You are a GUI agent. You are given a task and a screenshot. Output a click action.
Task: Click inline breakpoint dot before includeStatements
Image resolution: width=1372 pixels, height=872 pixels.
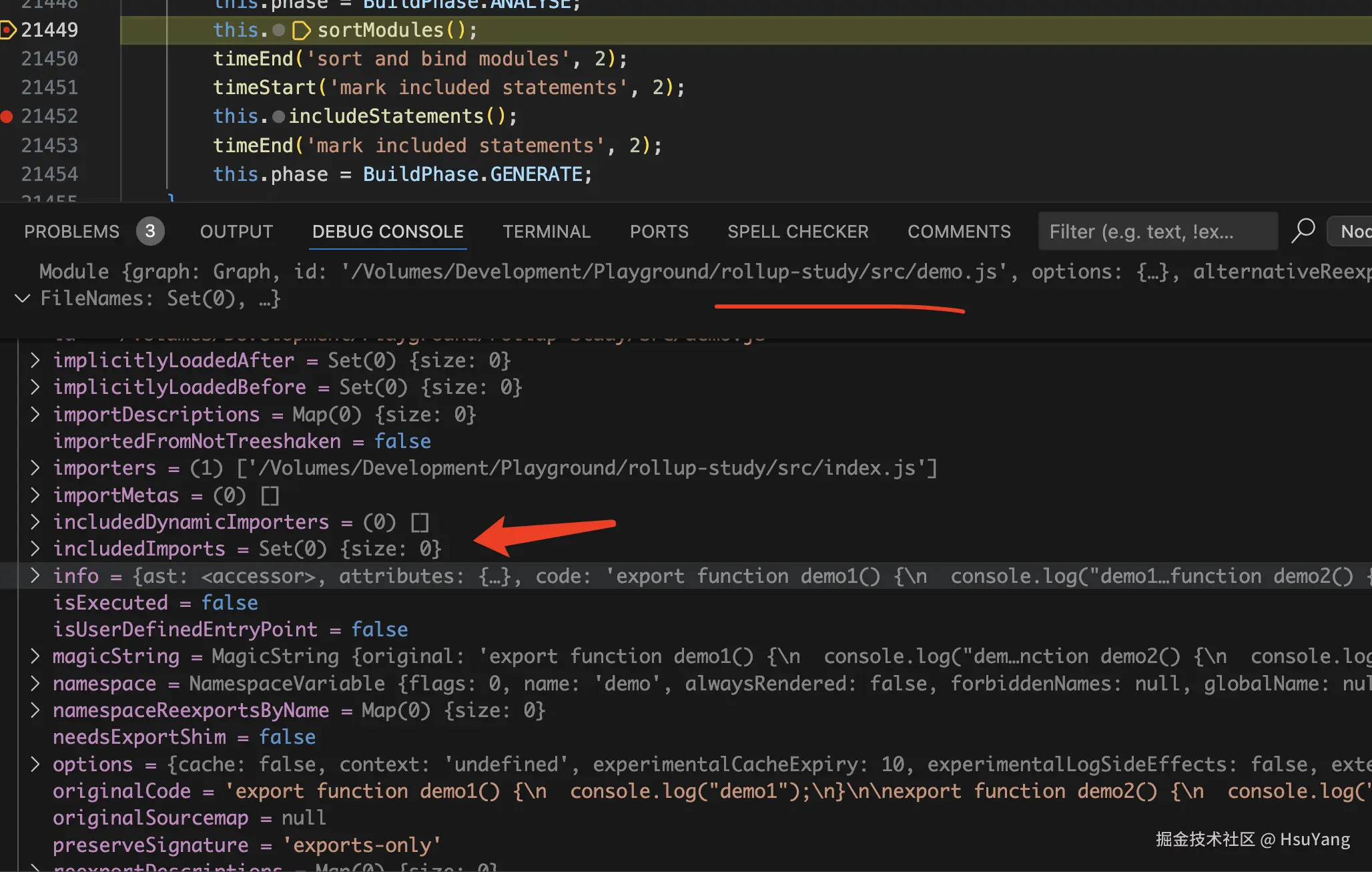[x=279, y=117]
